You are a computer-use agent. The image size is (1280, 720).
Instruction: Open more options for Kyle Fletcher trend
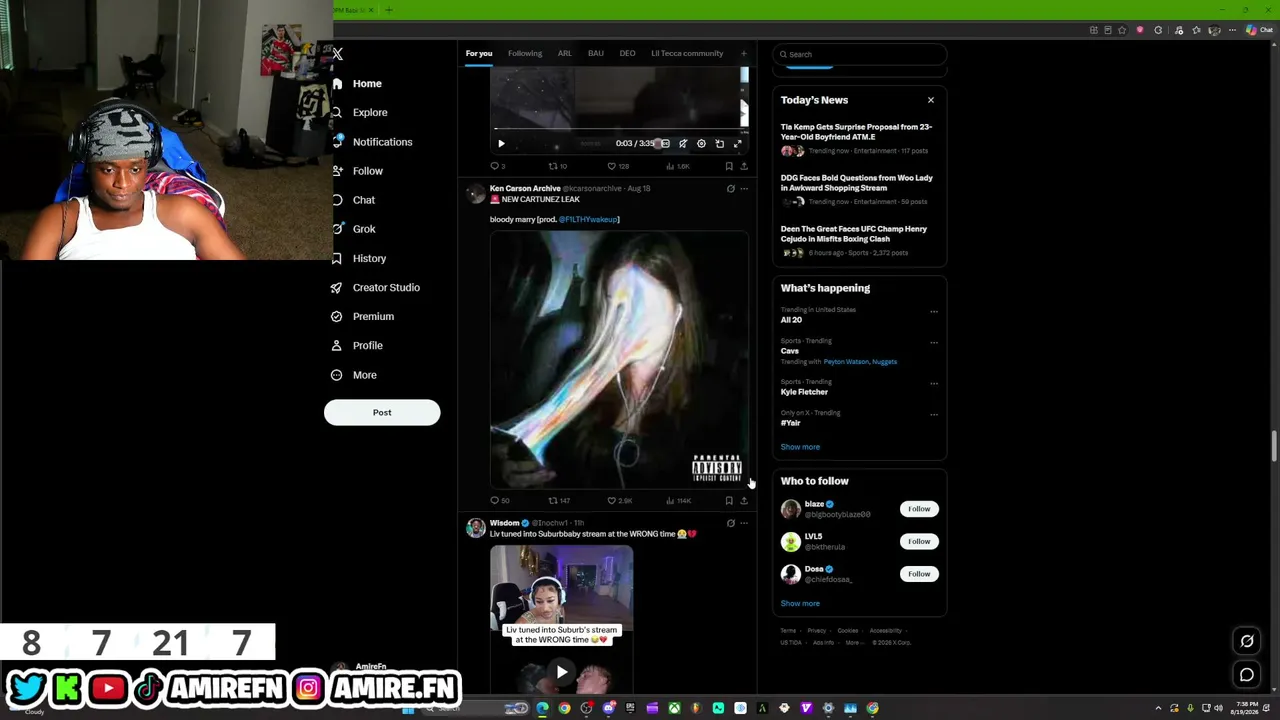(934, 383)
